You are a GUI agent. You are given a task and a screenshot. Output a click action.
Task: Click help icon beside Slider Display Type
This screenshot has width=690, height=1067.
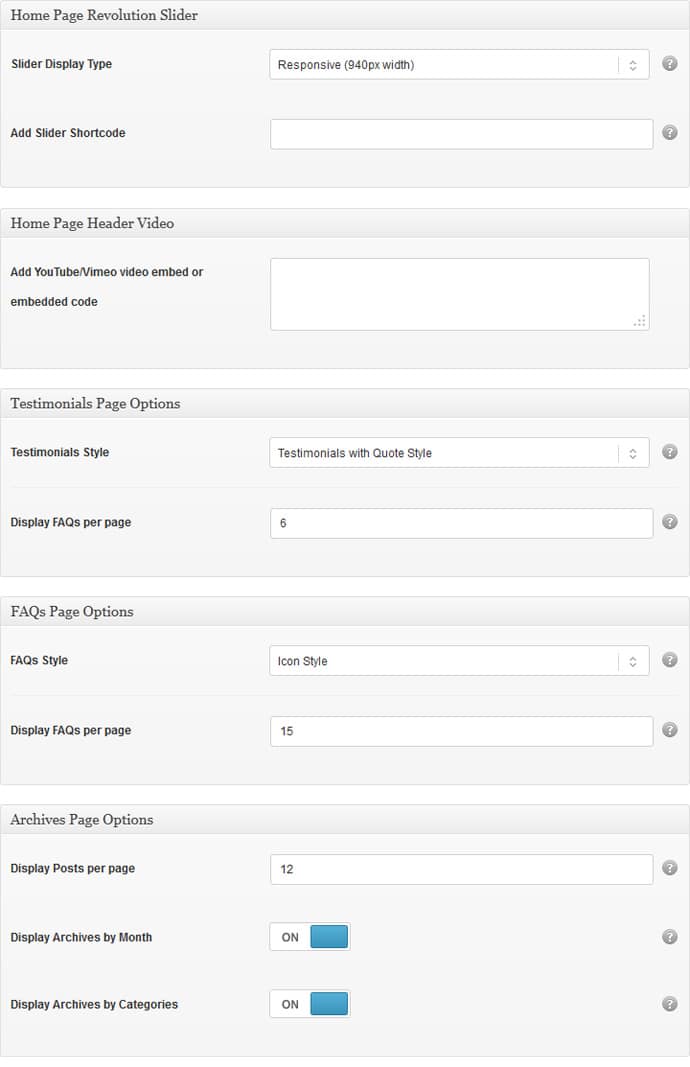coord(670,64)
